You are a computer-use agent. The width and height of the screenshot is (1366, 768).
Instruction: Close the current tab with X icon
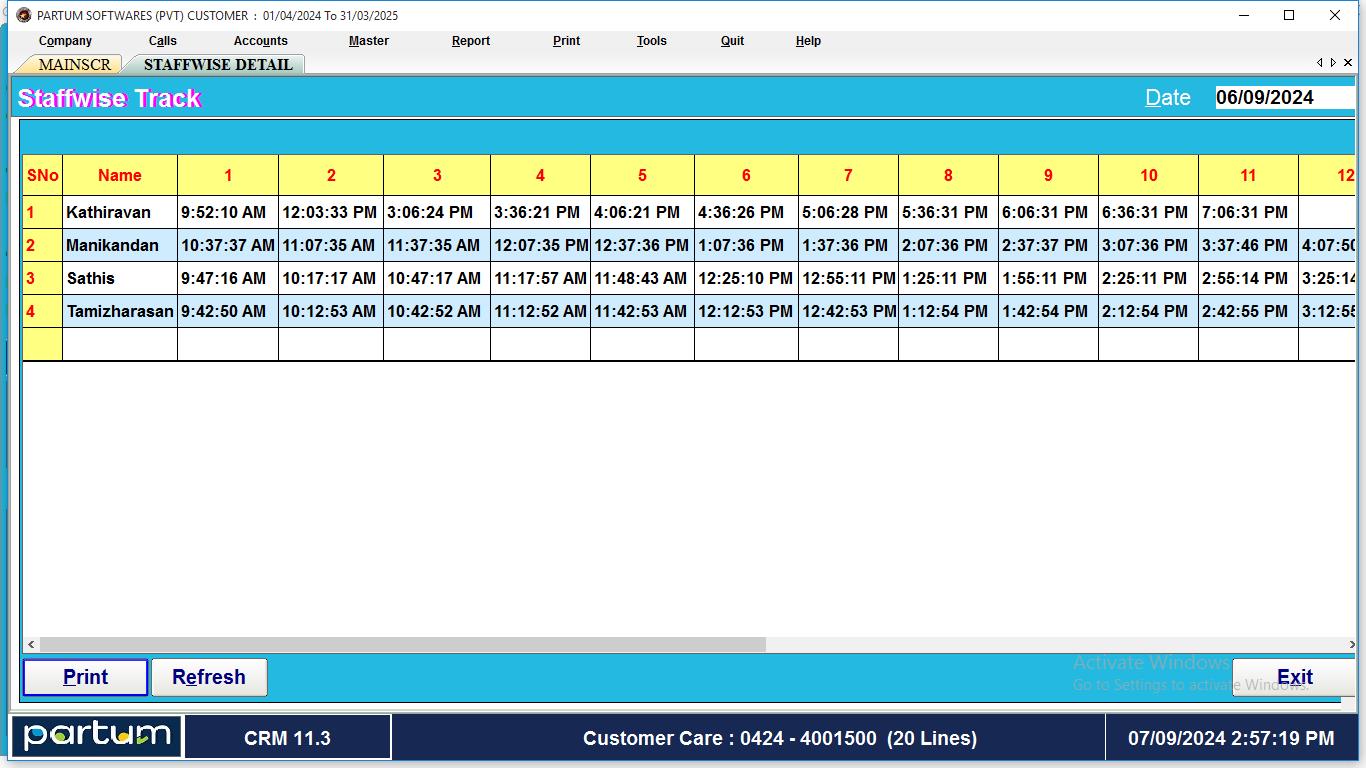[x=1347, y=63]
